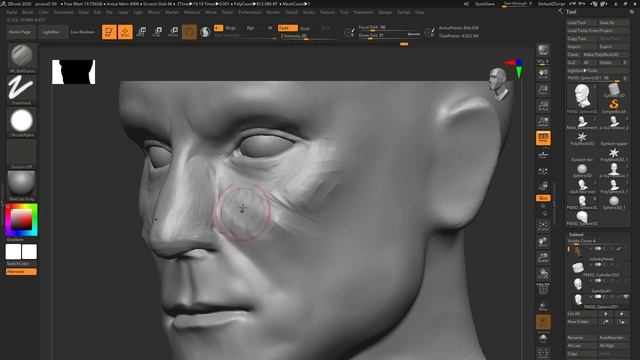Pick a color in the color picker
This screenshot has height=360, width=640.
21,220
